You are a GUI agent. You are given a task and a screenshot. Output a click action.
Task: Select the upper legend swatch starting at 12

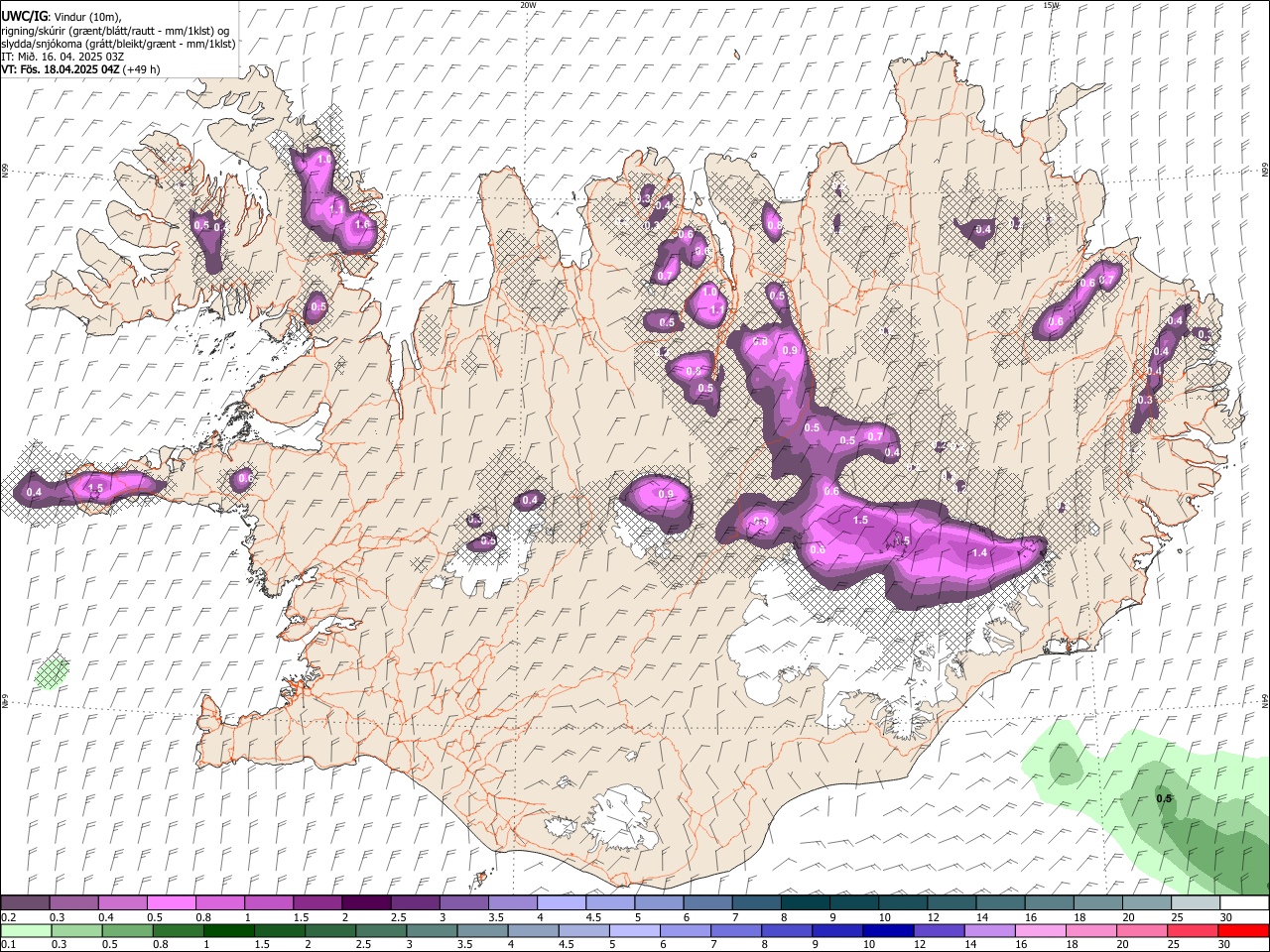coord(951,903)
